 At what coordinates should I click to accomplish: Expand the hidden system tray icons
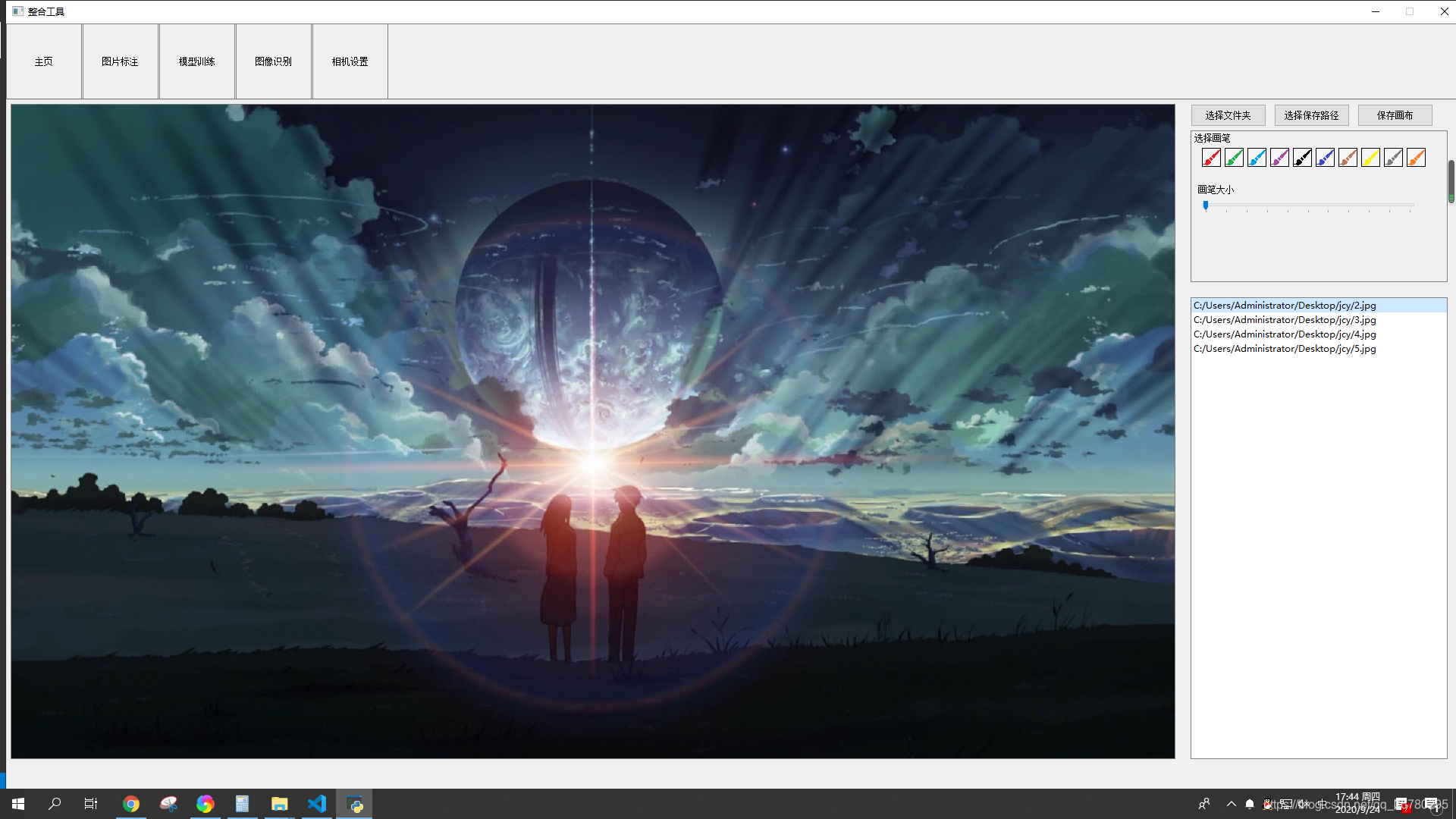(1231, 804)
